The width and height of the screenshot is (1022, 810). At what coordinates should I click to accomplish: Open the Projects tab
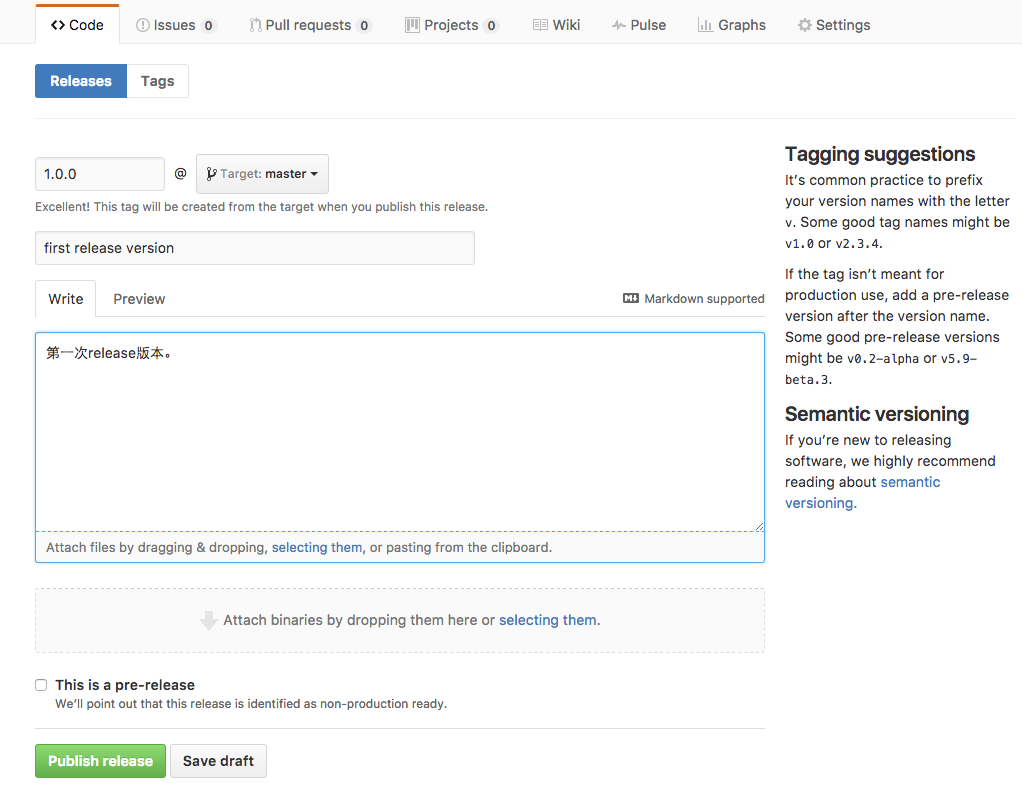pyautogui.click(x=450, y=25)
